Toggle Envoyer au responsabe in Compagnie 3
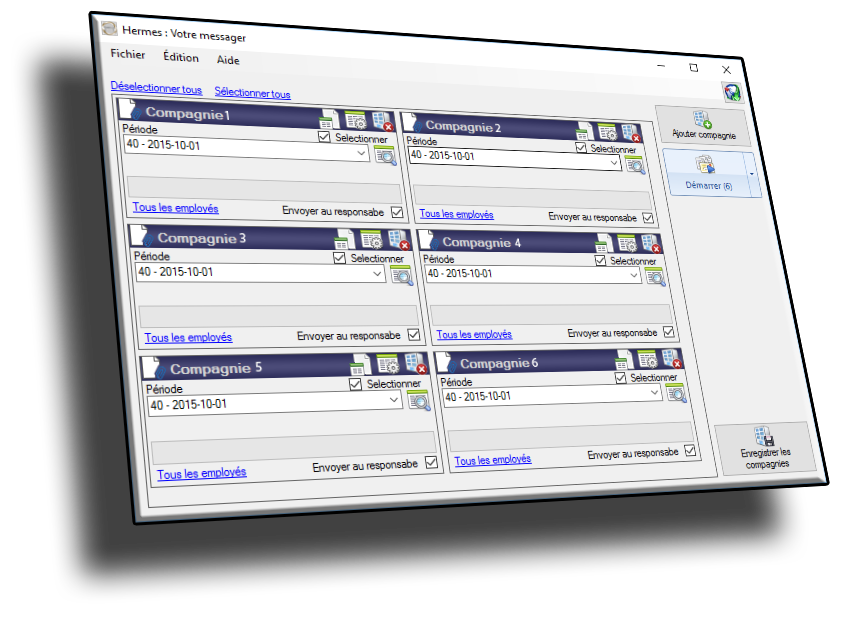850x628 pixels. tap(414, 335)
